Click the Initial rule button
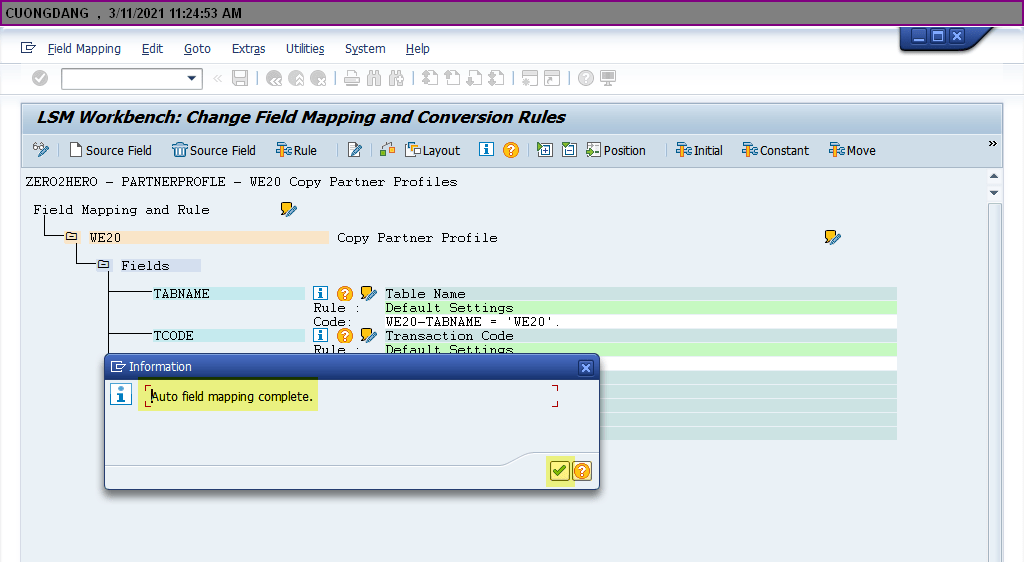 coord(699,150)
